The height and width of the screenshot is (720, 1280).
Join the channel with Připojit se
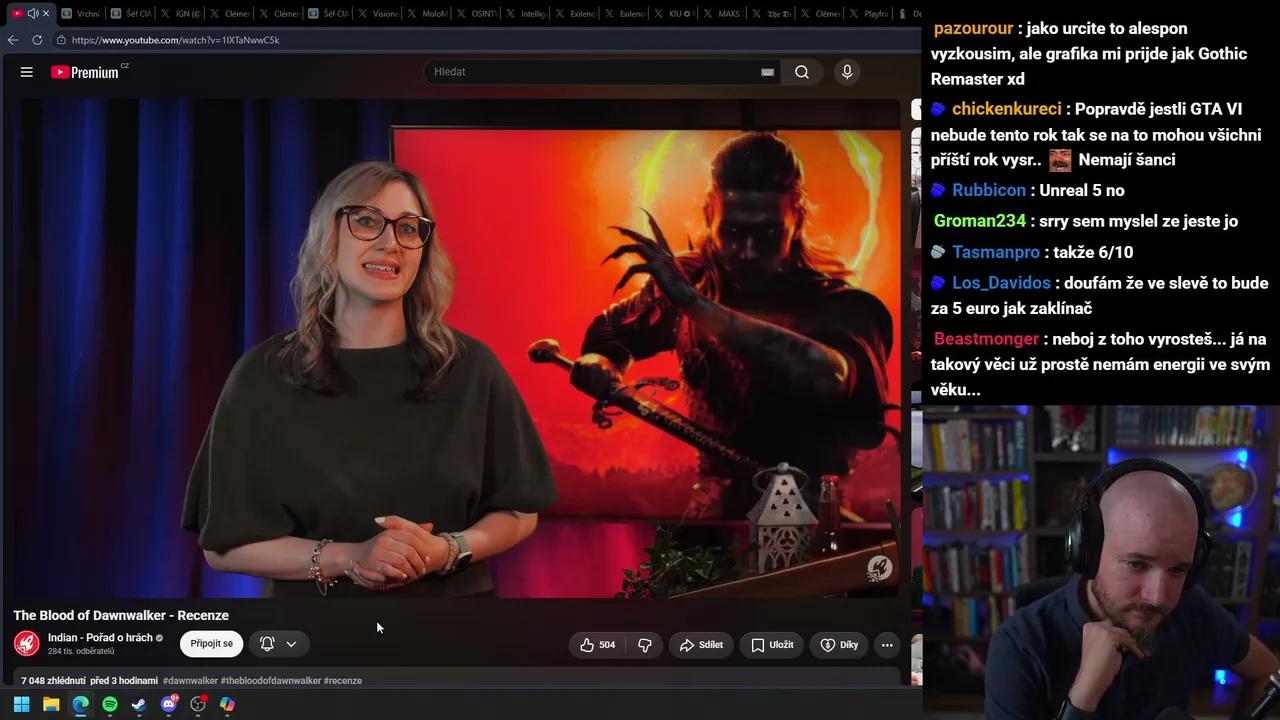(211, 644)
